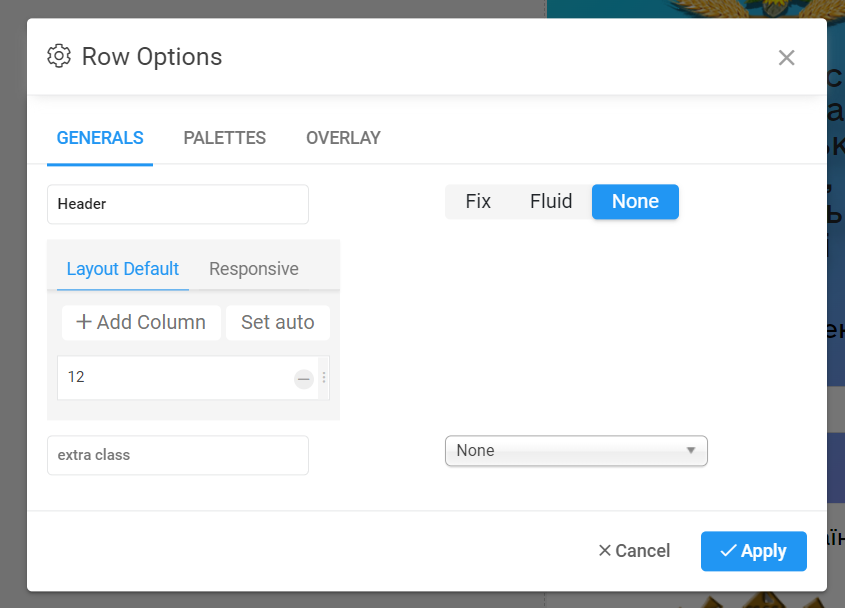
Task: Select the Fix width option
Action: 478,202
